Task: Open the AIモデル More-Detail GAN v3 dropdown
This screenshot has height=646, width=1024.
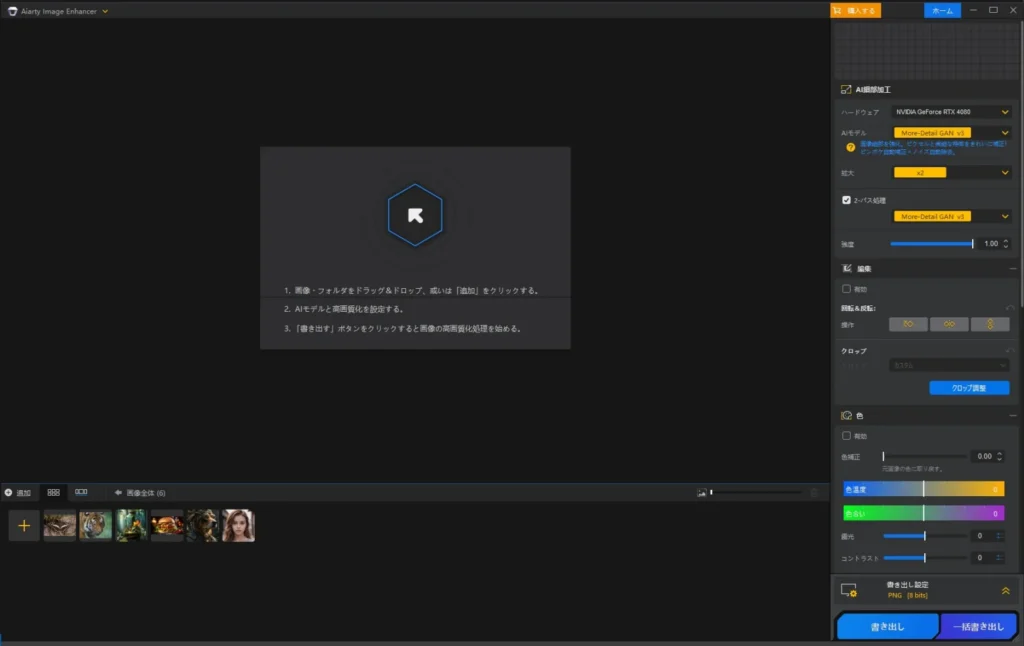Action: [x=952, y=133]
